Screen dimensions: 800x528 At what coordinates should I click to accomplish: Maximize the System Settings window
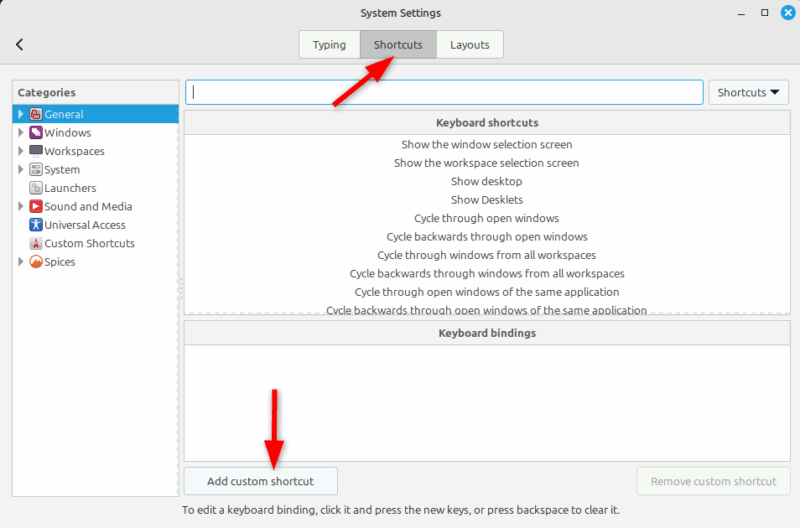[764, 13]
